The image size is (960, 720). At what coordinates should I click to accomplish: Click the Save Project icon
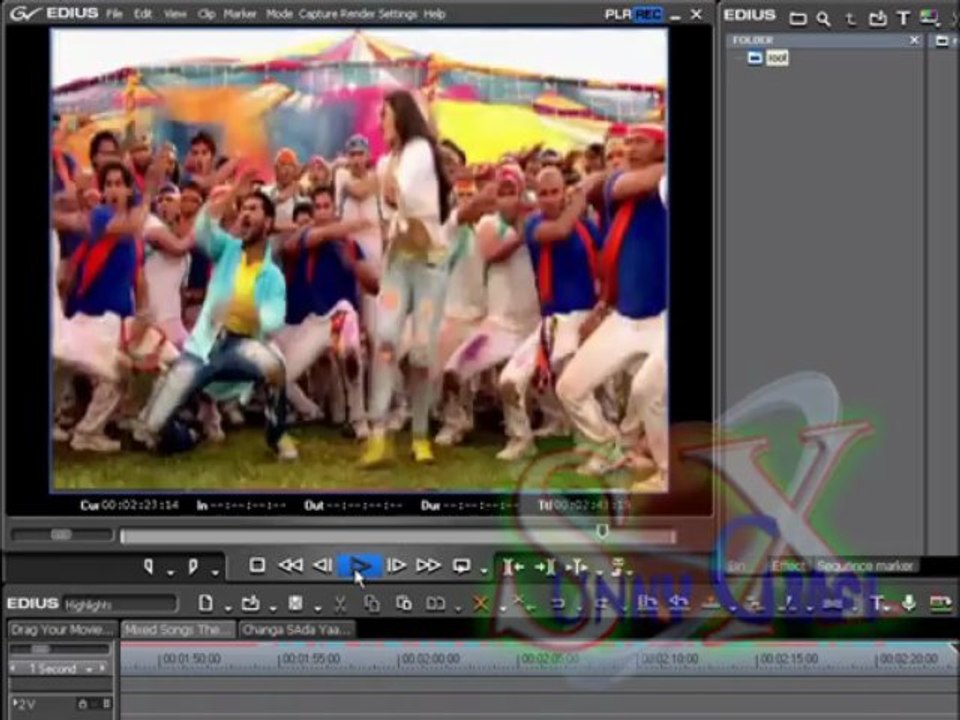[x=295, y=604]
